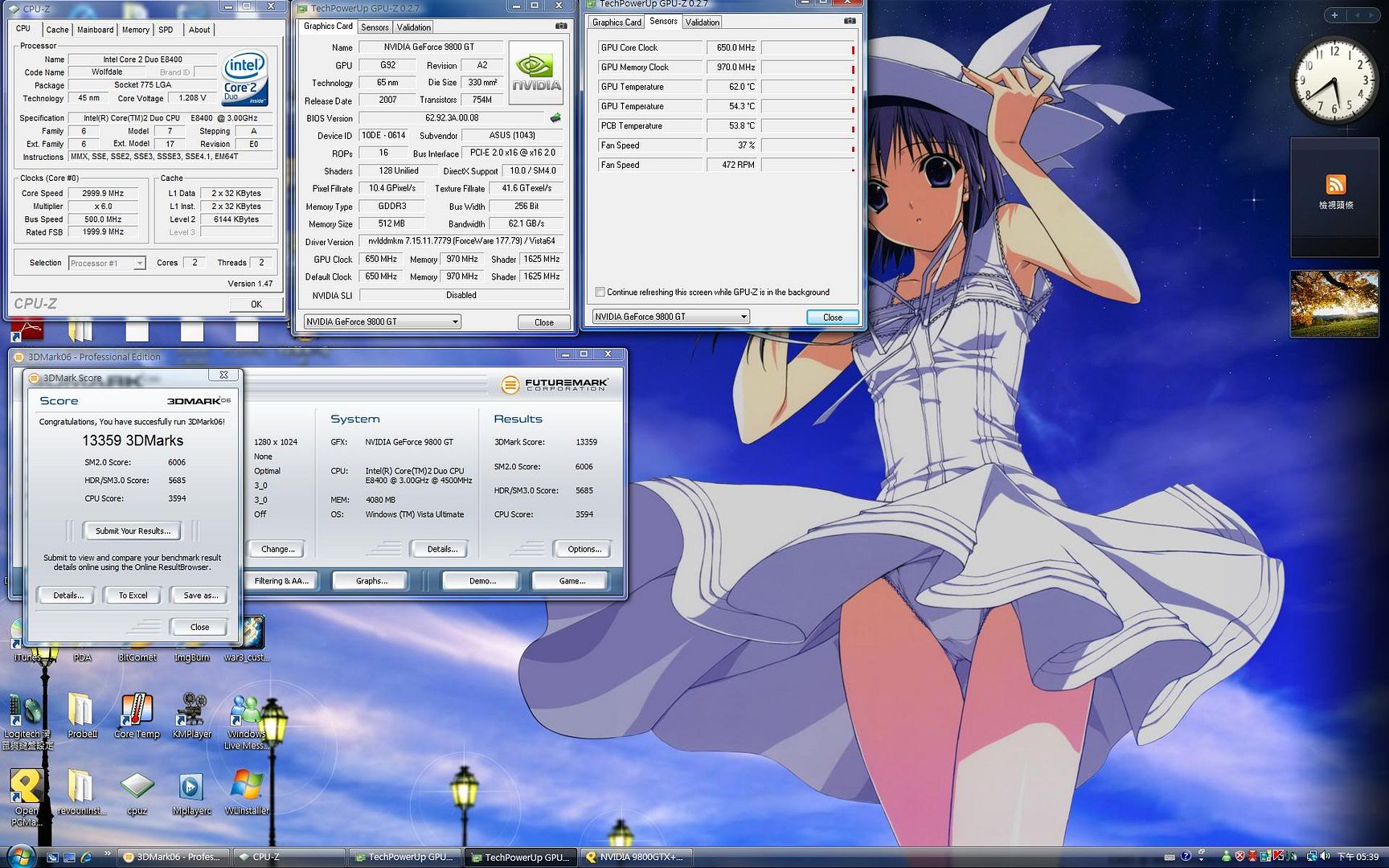
Task: Click the GPU-Z screenshot camera icon in Graphics Card window
Action: coord(561,27)
